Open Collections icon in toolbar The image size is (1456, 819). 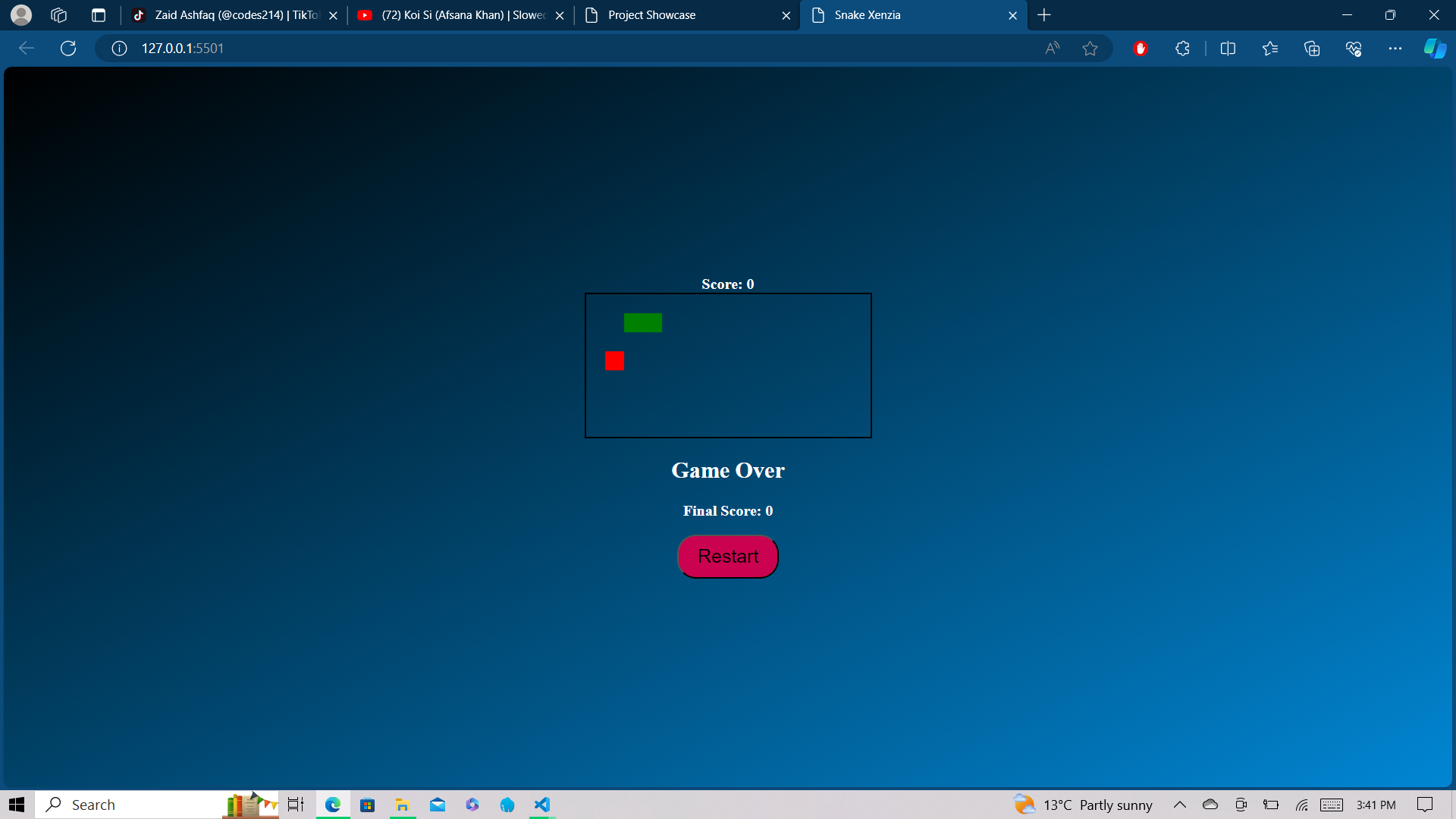pos(1312,49)
